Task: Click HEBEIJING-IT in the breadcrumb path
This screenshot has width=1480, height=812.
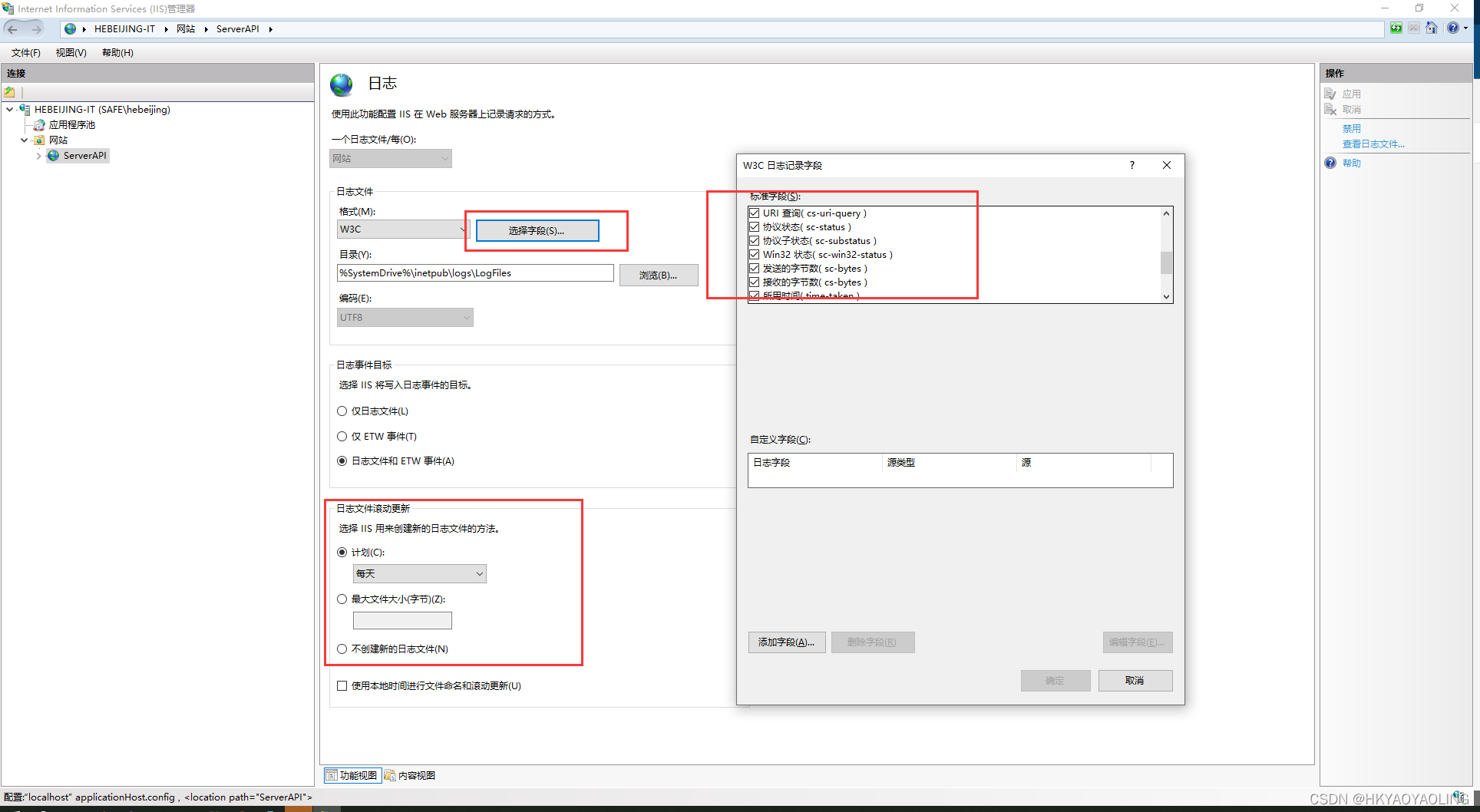Action: (x=124, y=29)
